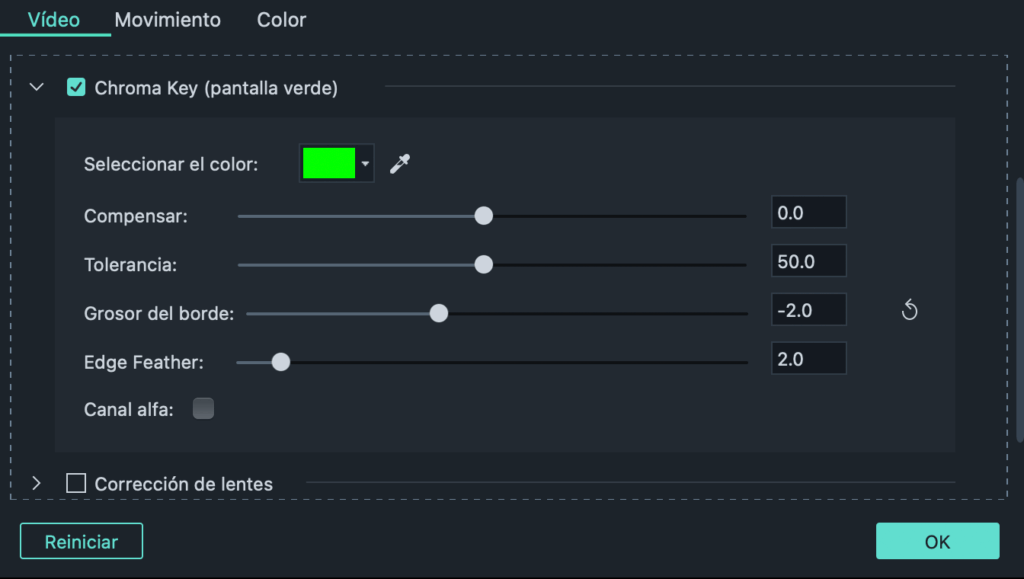Disable the Chroma Key (pantalla verde) checkbox
The image size is (1024, 579).
[76, 87]
